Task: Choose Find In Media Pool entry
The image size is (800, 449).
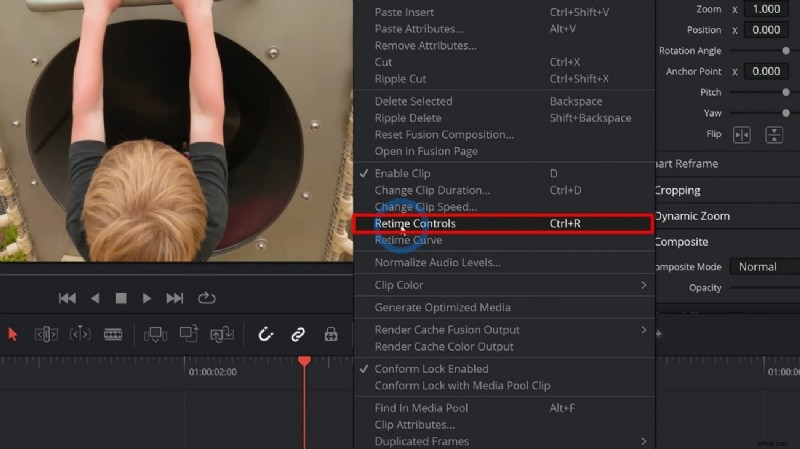Action: [x=504, y=408]
